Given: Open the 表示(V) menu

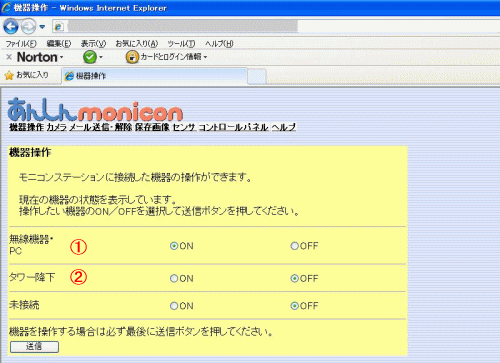Looking at the screenshot, I should (93, 44).
